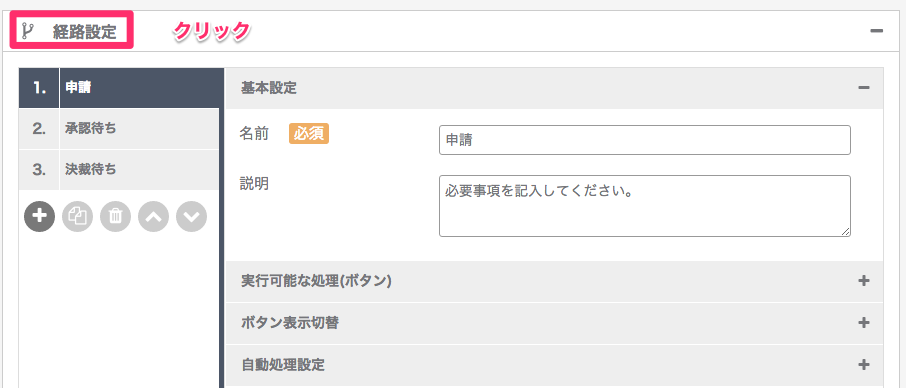This screenshot has height=388, width=906.
Task: Expand the 自動処理設定 section plus icon
Action: (x=864, y=365)
